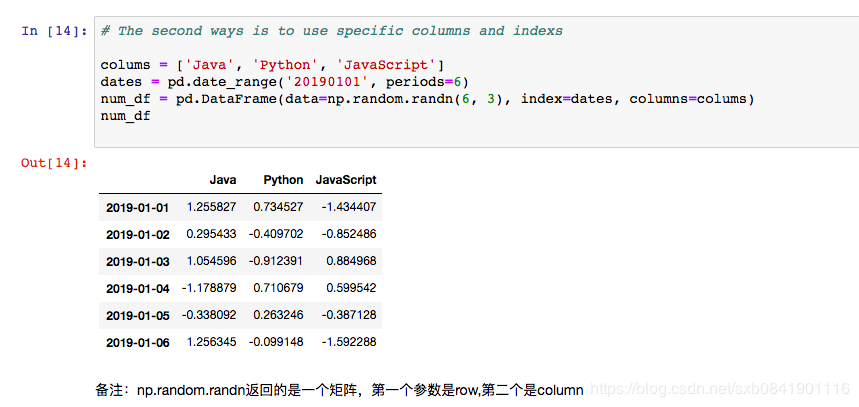859x407 pixels.
Task: Place cursor on the comment line in code
Action: pos(331,31)
